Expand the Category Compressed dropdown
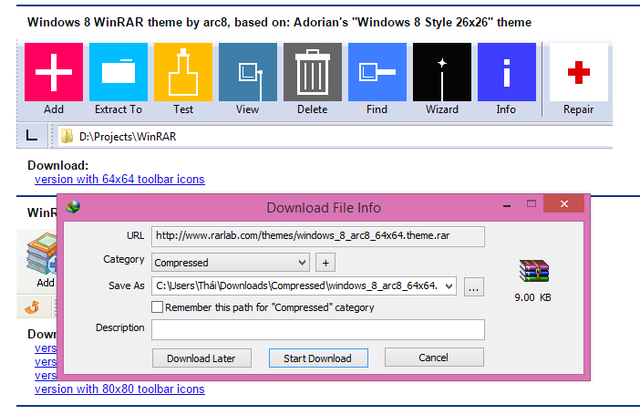The image size is (640, 415). click(231, 262)
